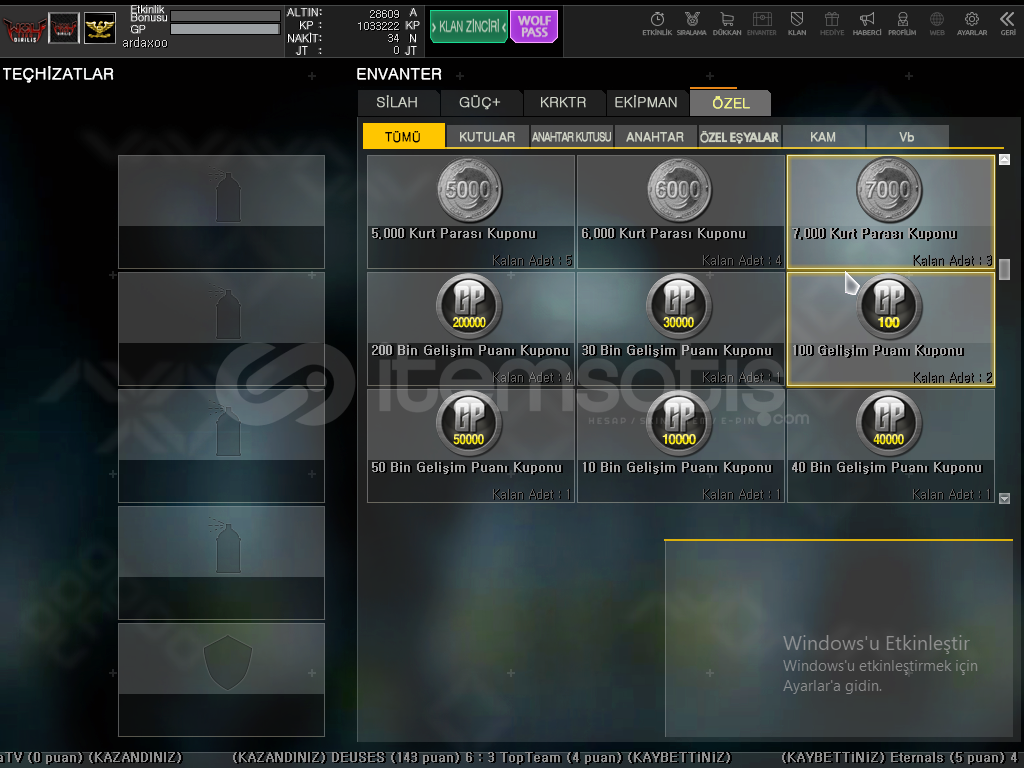The image size is (1024, 768).
Task: Click the KP value 1033222
Action: [x=378, y=26]
